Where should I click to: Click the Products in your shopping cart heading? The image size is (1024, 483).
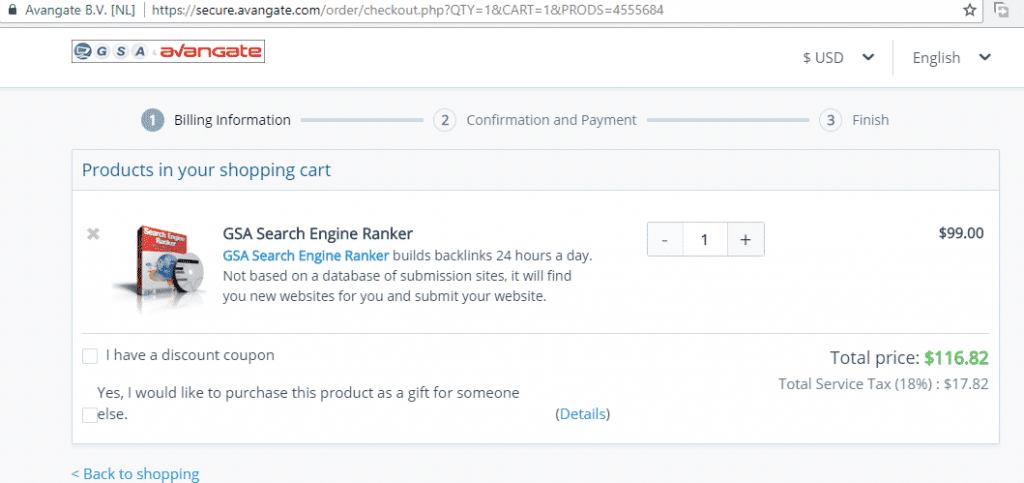pos(206,170)
